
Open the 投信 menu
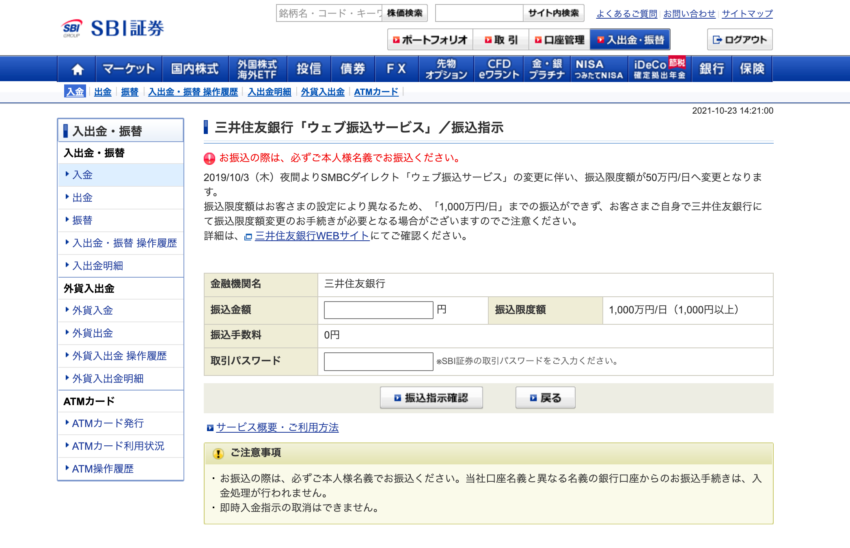[x=308, y=69]
